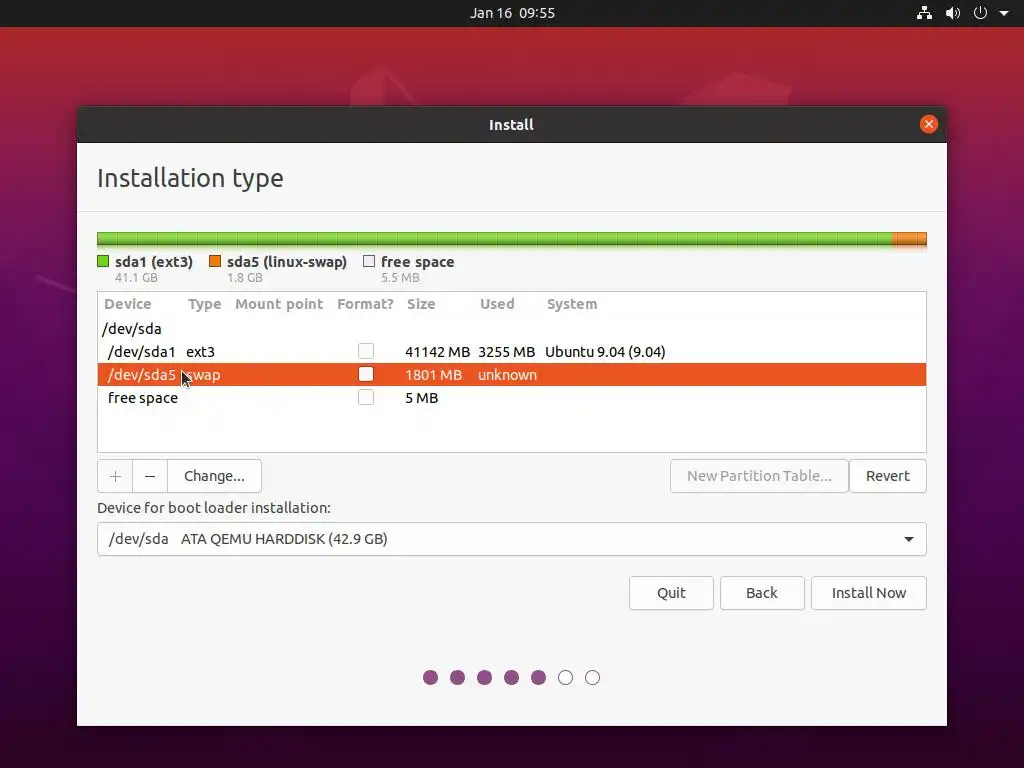Click the free space legend label

click(417, 262)
